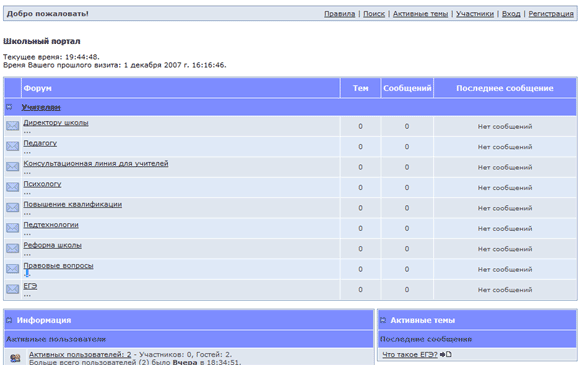Image resolution: width=580 pixels, height=365 pixels.
Task: Open Правовые вопросы forum
Action: (58, 266)
